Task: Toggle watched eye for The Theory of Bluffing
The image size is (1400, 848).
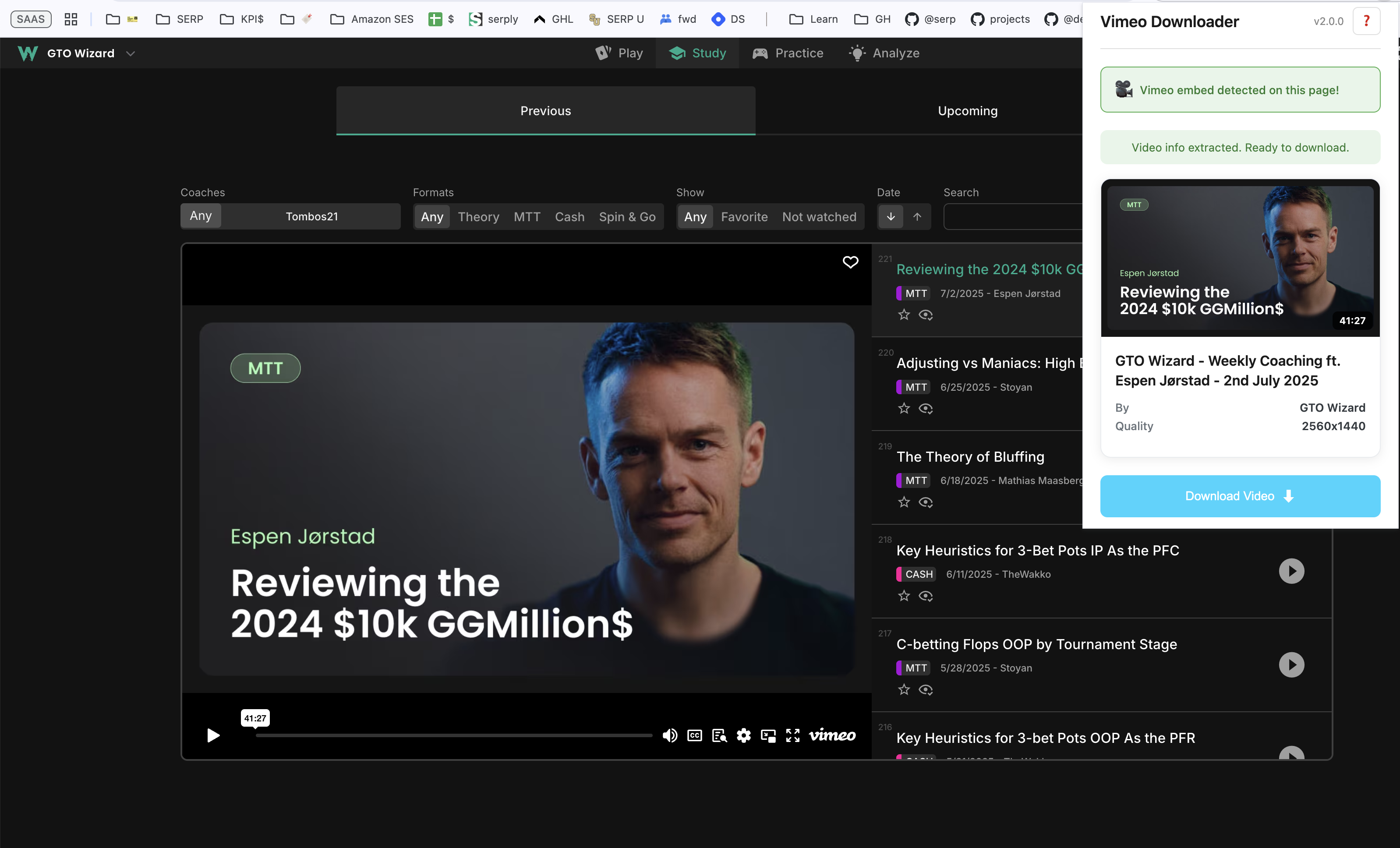Action: coord(926,502)
